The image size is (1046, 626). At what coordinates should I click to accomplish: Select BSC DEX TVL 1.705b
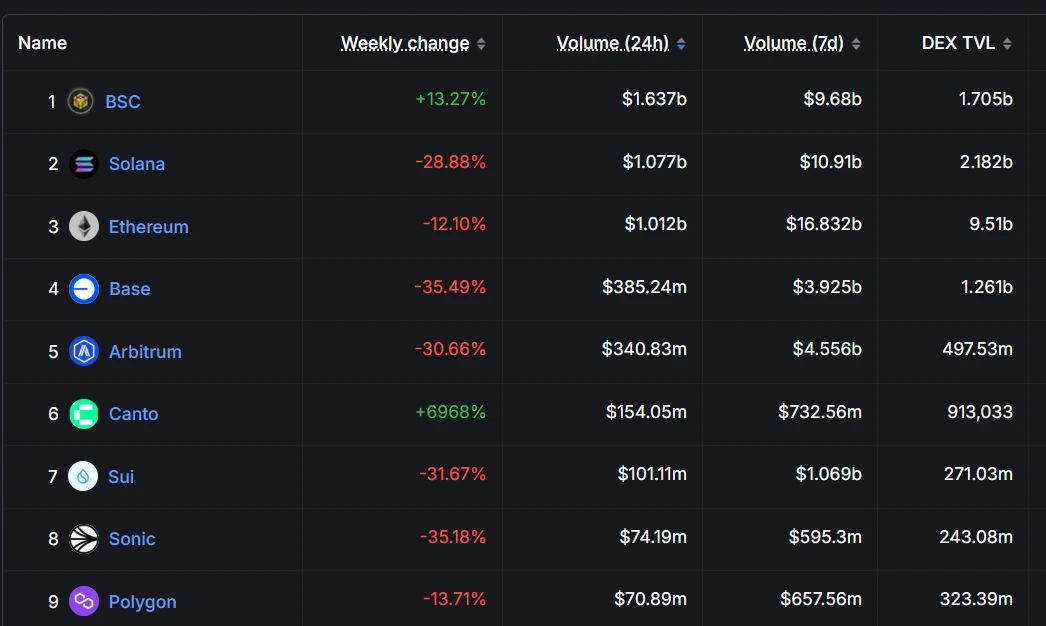pyautogui.click(x=986, y=99)
